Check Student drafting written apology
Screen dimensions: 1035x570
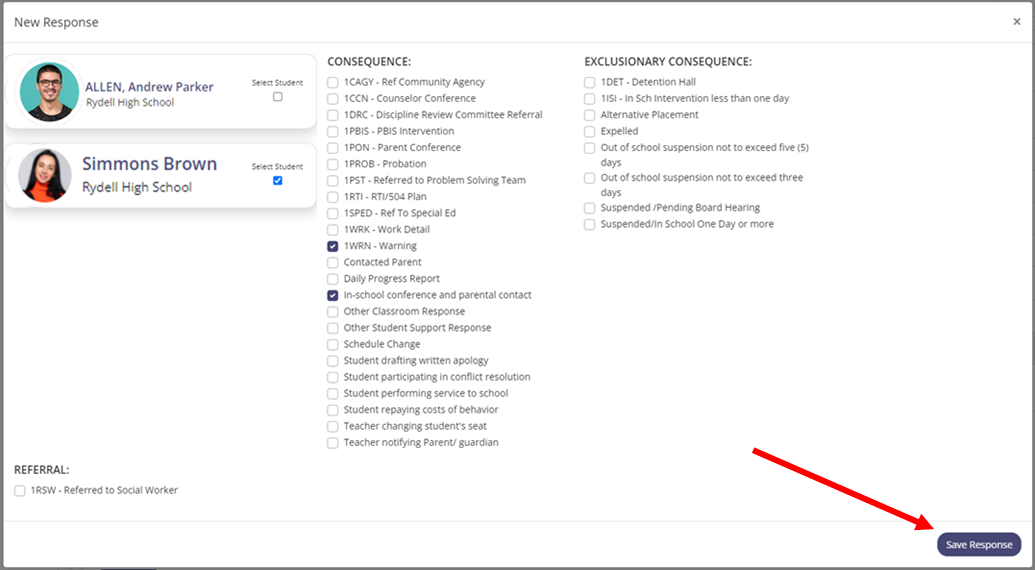(x=333, y=361)
